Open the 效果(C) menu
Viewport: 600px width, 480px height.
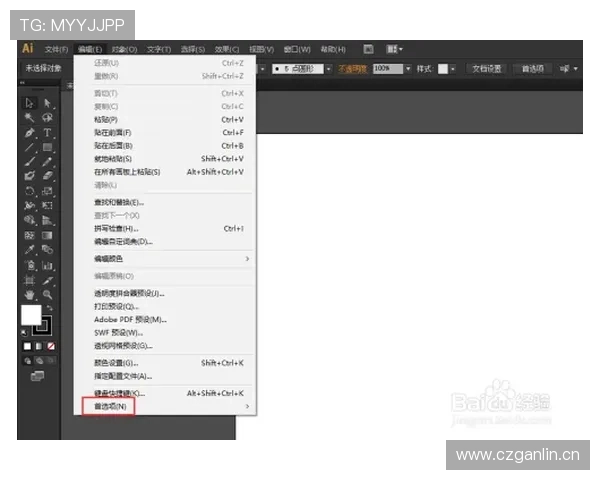tap(227, 49)
